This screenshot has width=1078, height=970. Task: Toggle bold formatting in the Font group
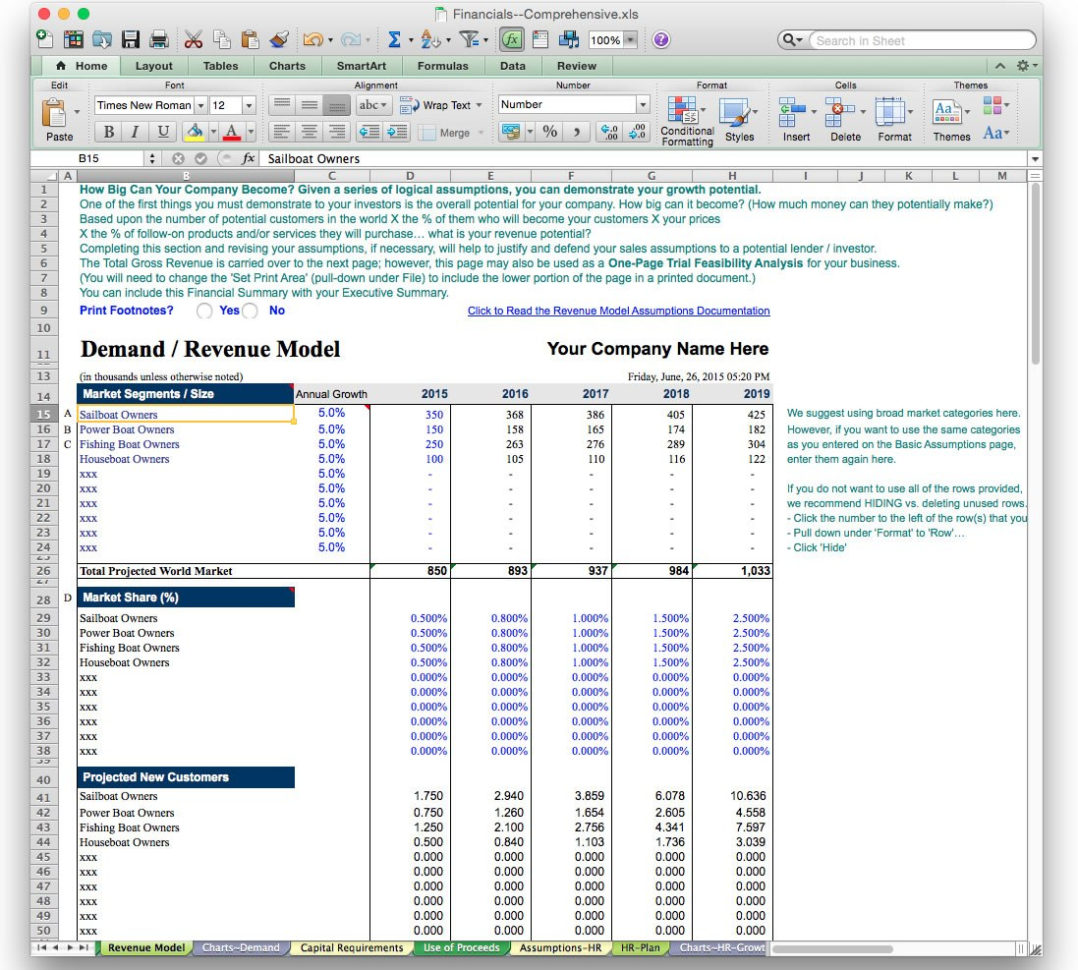tap(109, 130)
